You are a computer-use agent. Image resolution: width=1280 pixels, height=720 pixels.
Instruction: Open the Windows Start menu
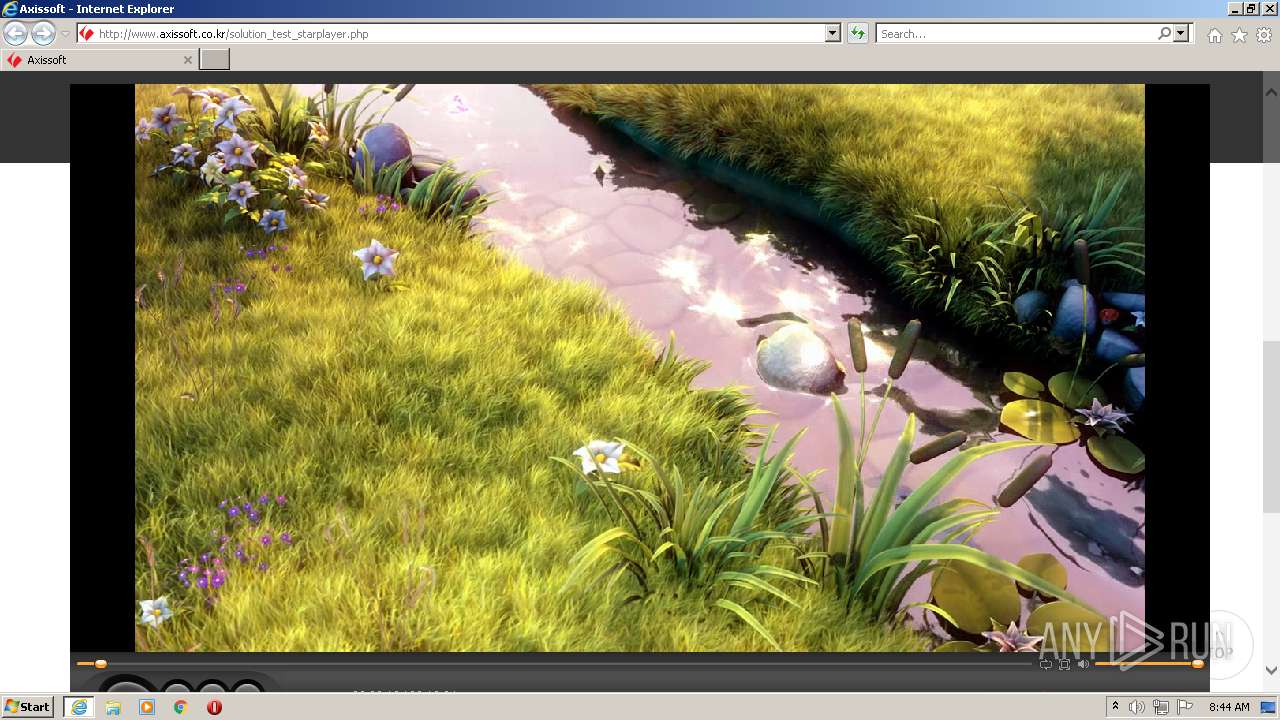[27, 707]
